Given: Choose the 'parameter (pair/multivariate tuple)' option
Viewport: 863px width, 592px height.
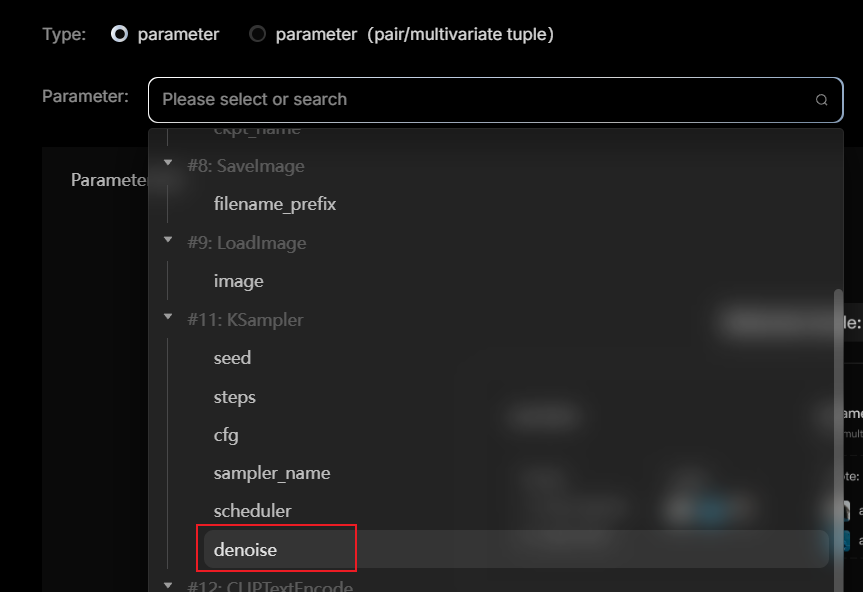Looking at the screenshot, I should click(257, 33).
